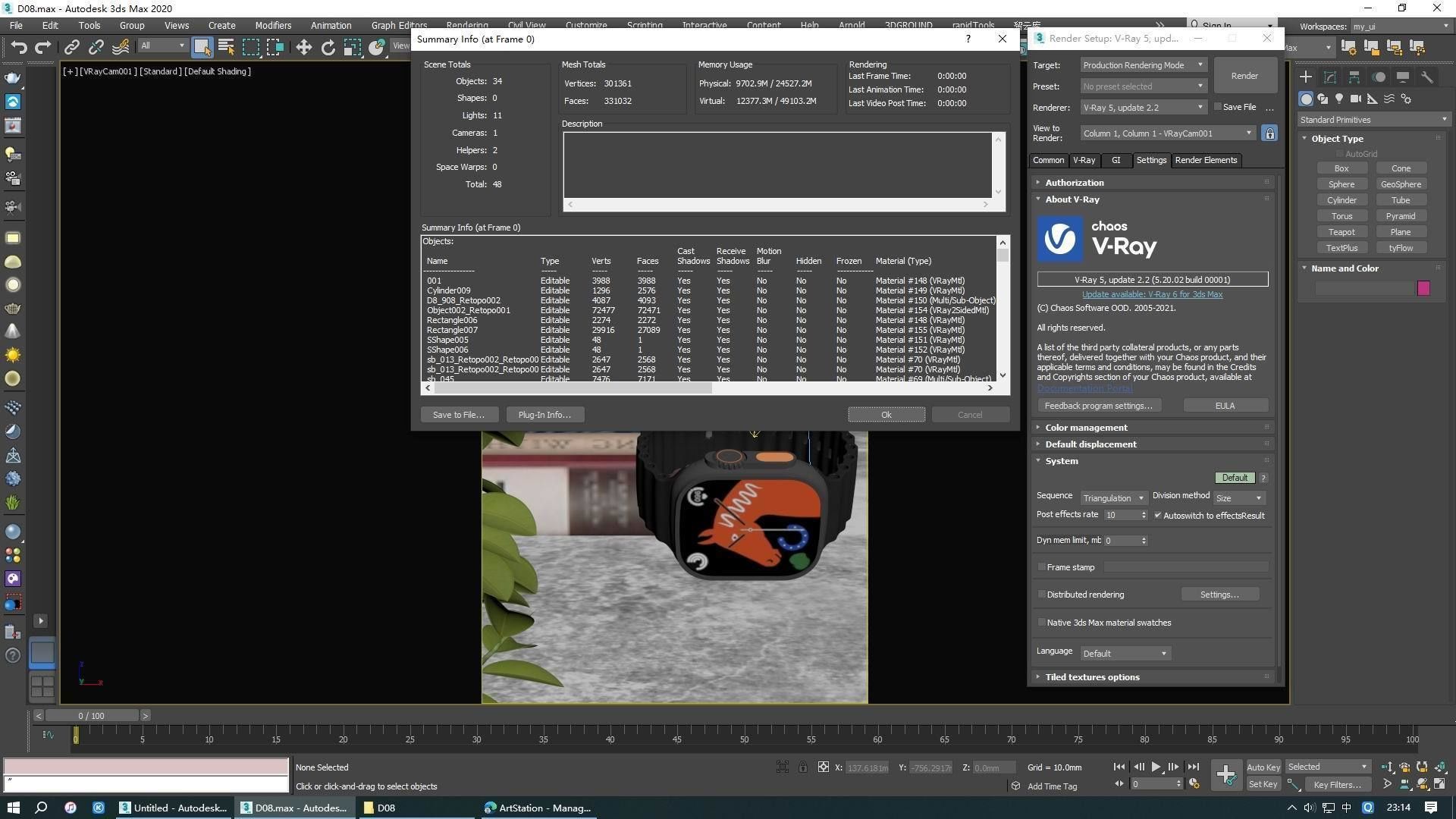Enable the Frame stamp checkbox
This screenshot has height=819, width=1456.
(1042, 567)
